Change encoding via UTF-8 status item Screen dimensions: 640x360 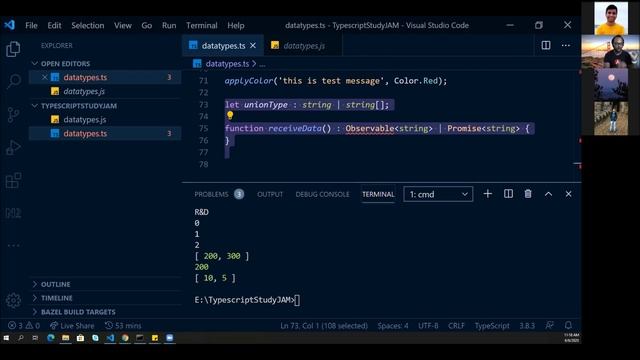[428, 326]
